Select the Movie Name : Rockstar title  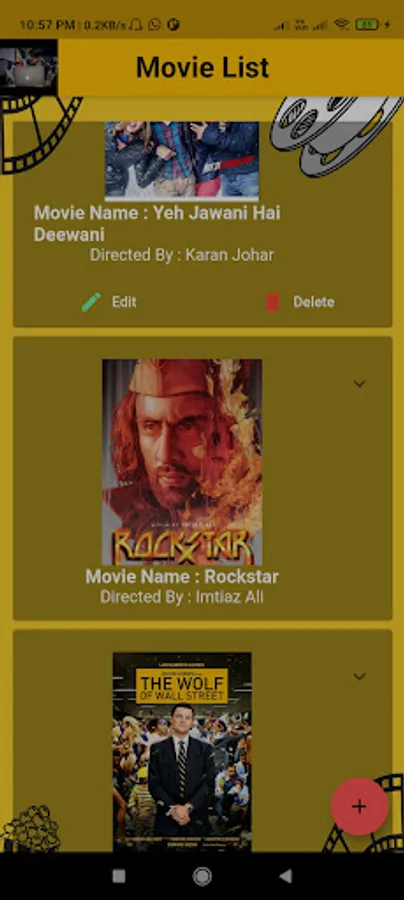[x=182, y=576]
